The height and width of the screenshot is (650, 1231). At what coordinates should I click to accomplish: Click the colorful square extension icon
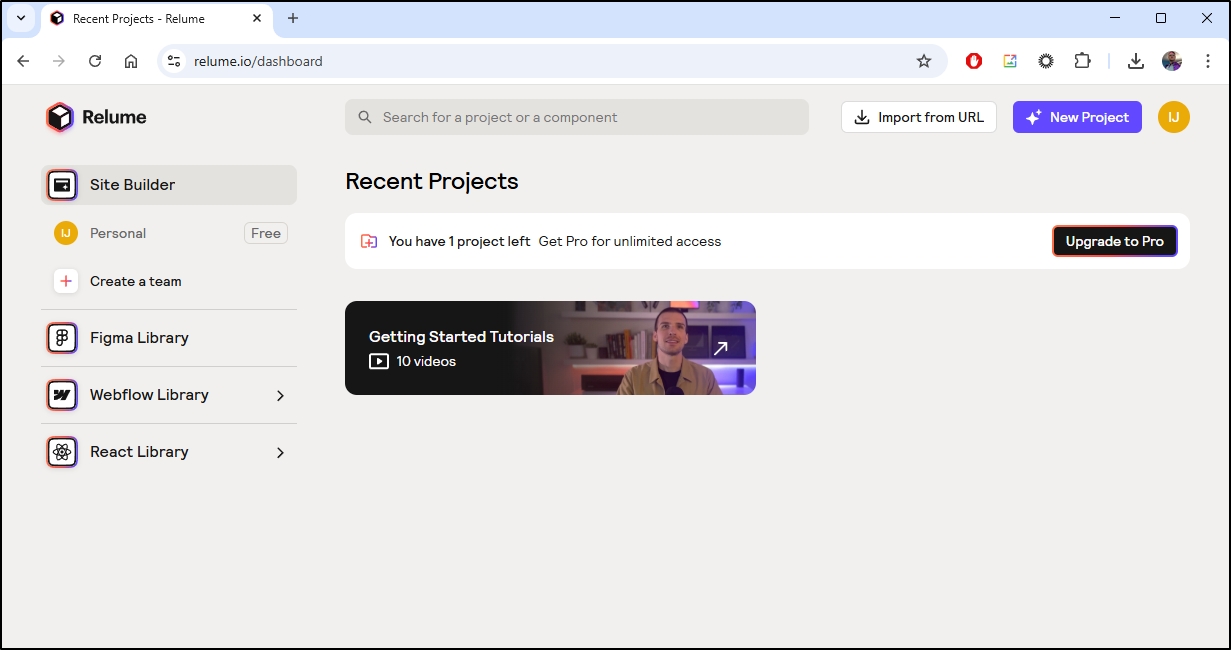click(x=1010, y=61)
